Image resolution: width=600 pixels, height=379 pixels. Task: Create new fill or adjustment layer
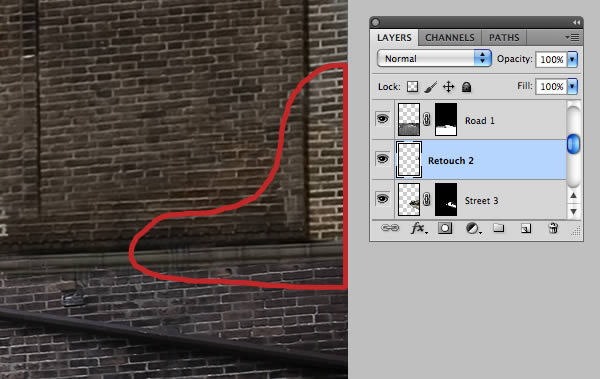pyautogui.click(x=473, y=229)
